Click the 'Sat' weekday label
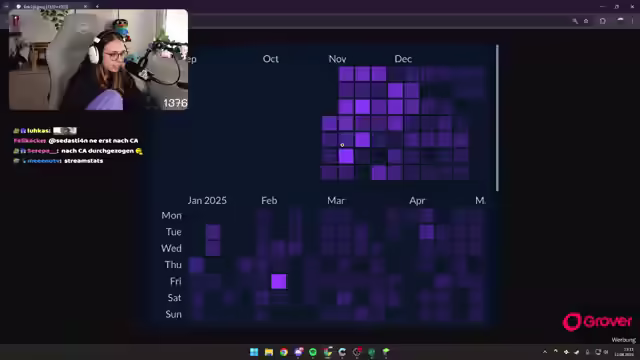 pos(174,298)
